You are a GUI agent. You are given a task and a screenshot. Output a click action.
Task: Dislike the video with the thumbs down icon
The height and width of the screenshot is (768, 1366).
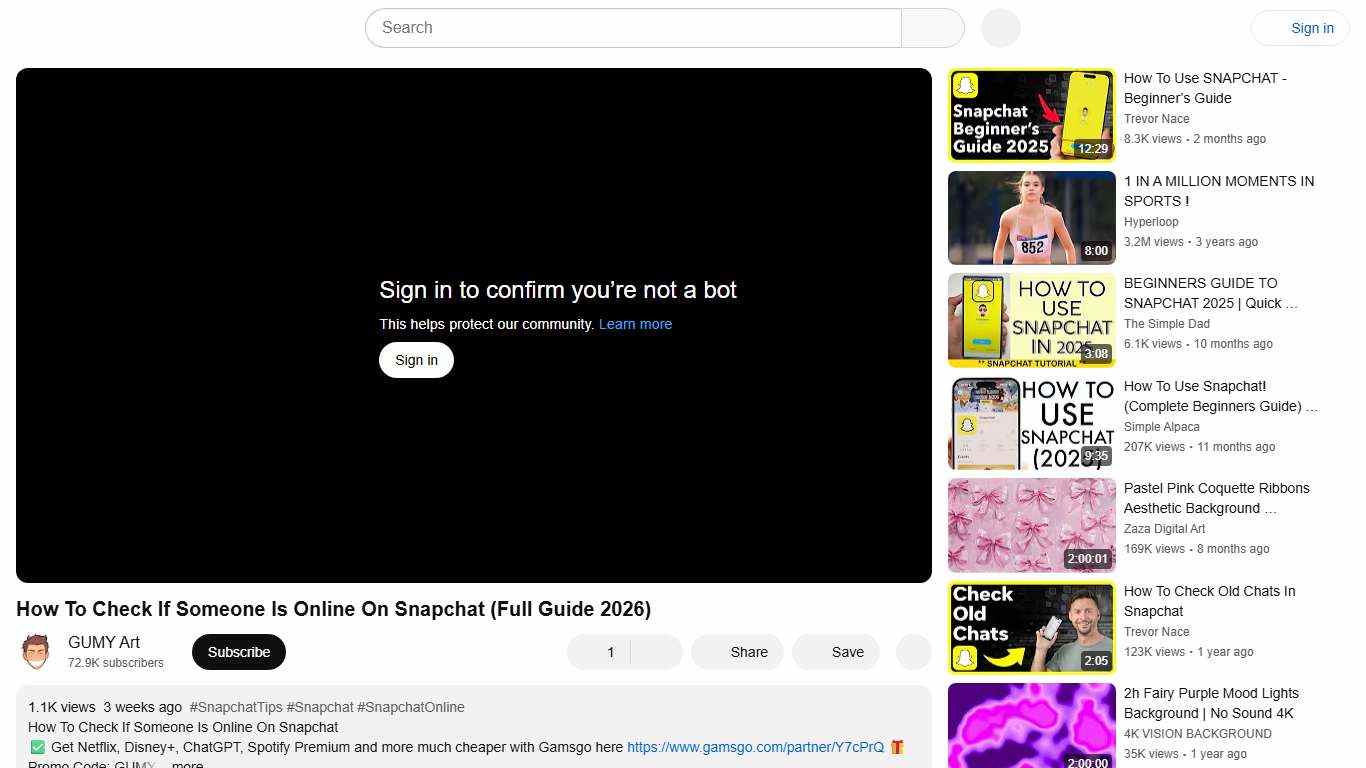point(655,651)
